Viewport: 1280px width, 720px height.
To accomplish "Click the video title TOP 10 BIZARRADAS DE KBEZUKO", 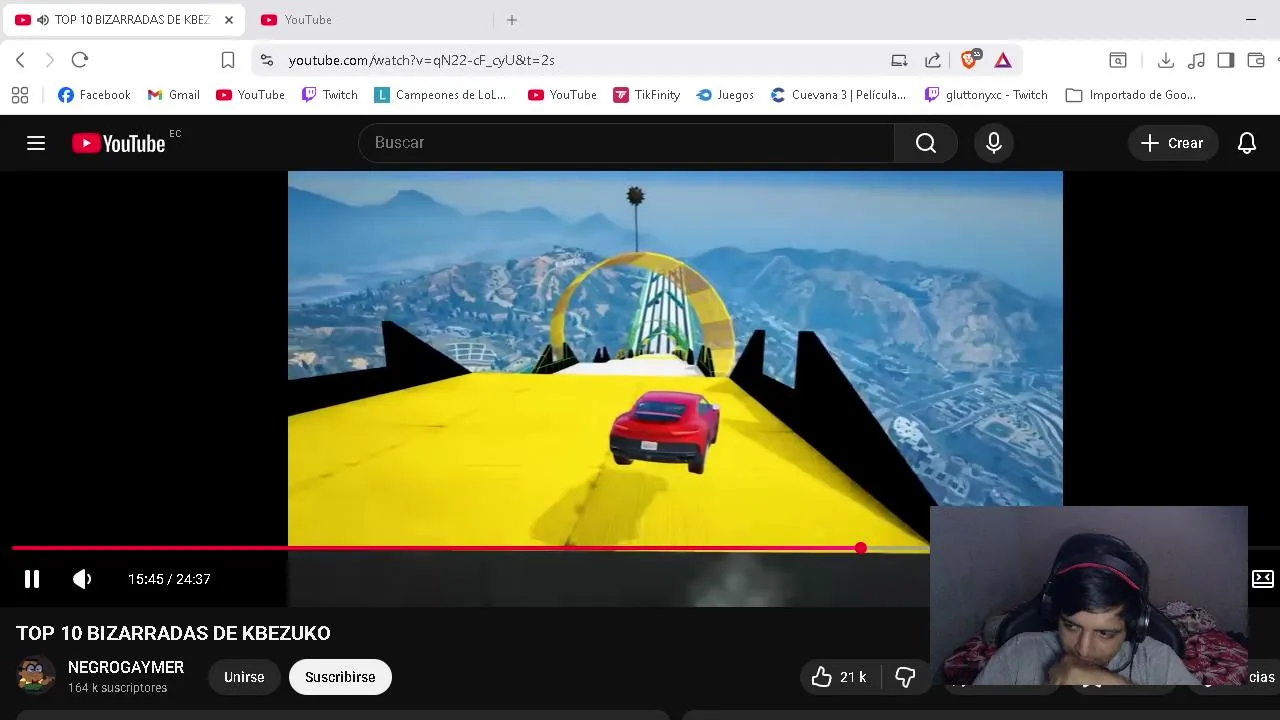I will (173, 633).
